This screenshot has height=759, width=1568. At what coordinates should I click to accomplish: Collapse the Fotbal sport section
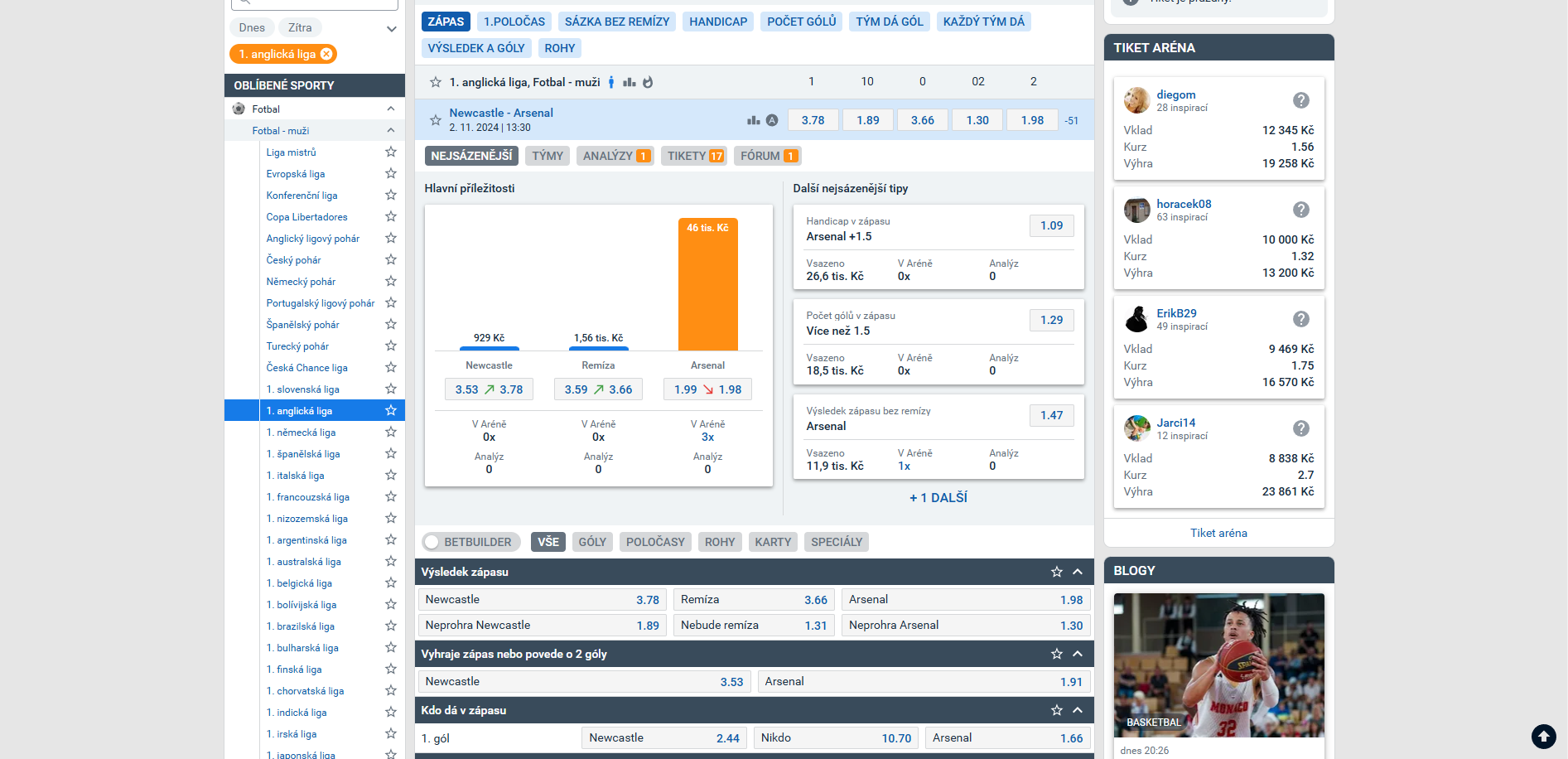click(x=391, y=109)
